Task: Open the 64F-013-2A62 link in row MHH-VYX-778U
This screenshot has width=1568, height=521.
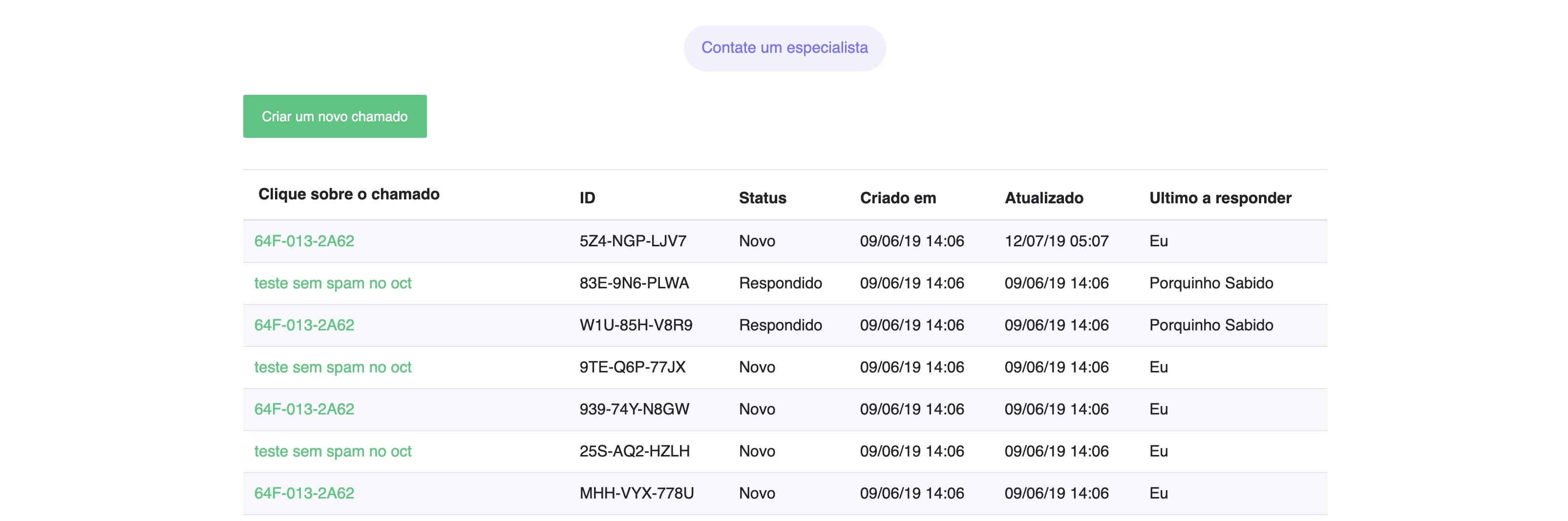Action: (304, 493)
